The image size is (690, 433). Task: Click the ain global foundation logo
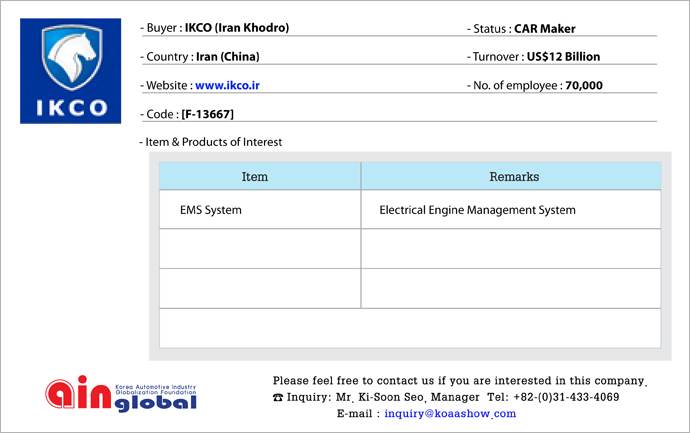click(121, 393)
